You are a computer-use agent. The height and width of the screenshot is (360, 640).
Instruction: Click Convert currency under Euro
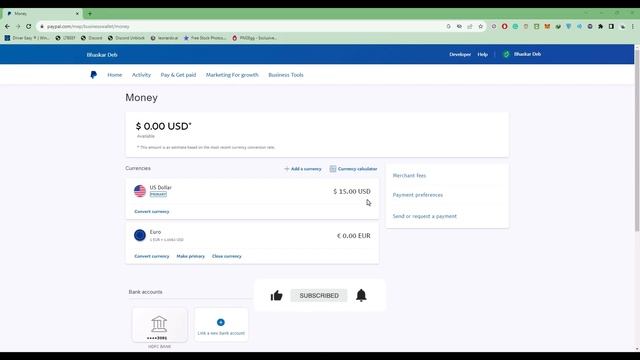(151, 256)
